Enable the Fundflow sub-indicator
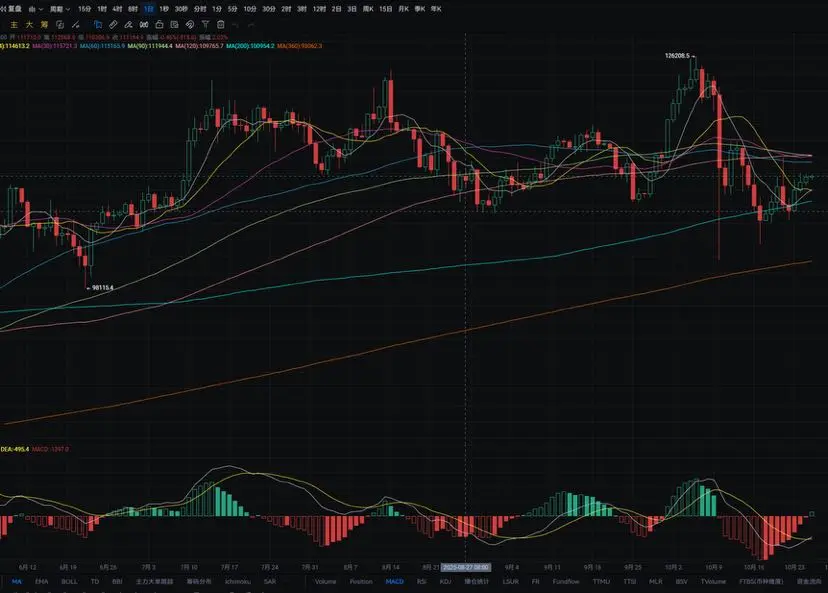The width and height of the screenshot is (828, 593). coord(566,581)
